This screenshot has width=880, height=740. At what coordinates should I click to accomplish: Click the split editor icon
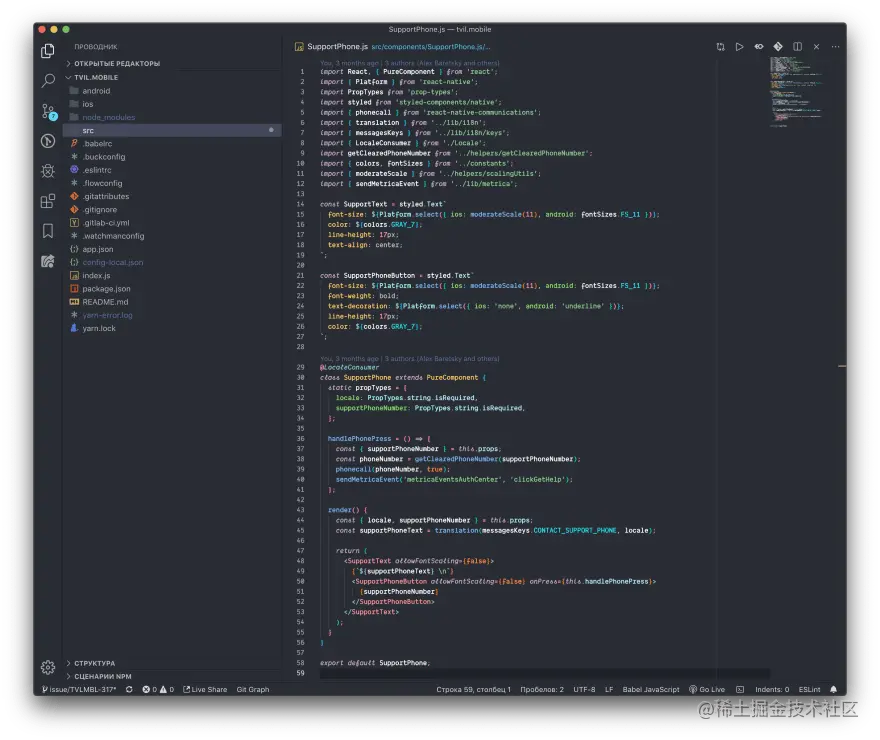(x=797, y=47)
